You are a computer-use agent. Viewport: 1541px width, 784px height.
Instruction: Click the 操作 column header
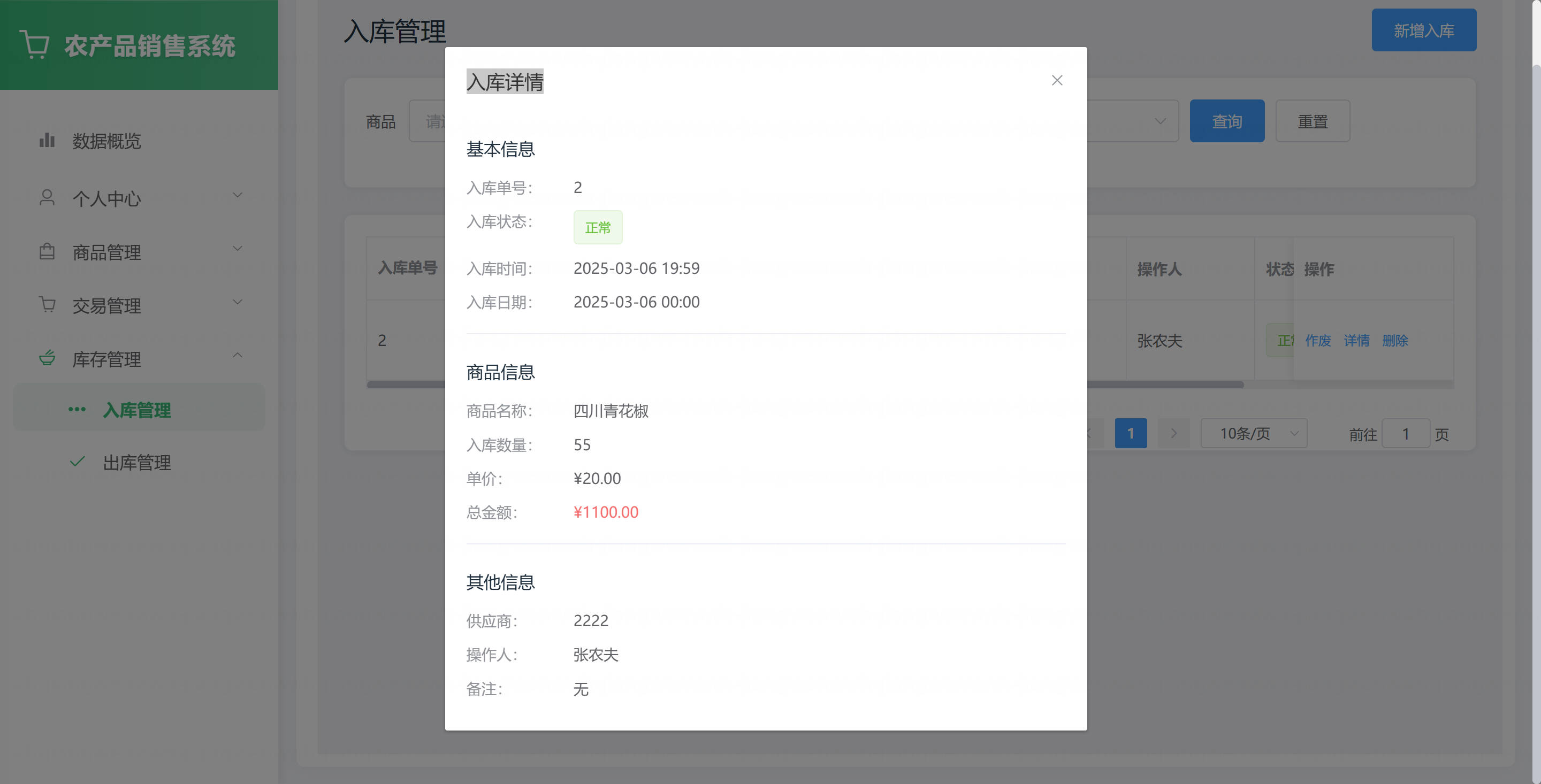point(1319,269)
